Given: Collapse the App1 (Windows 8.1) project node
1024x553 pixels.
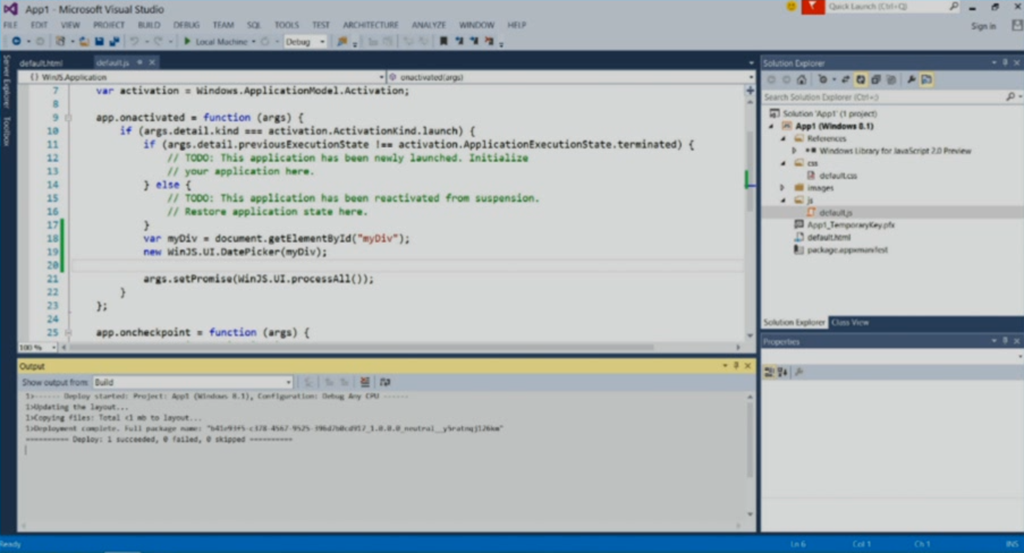Looking at the screenshot, I should pyautogui.click(x=771, y=126).
